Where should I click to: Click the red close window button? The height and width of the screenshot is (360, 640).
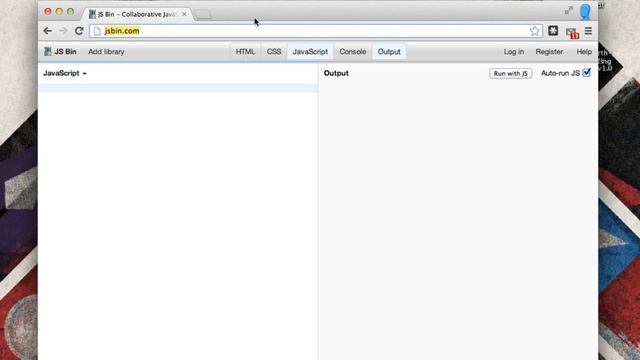coord(48,11)
